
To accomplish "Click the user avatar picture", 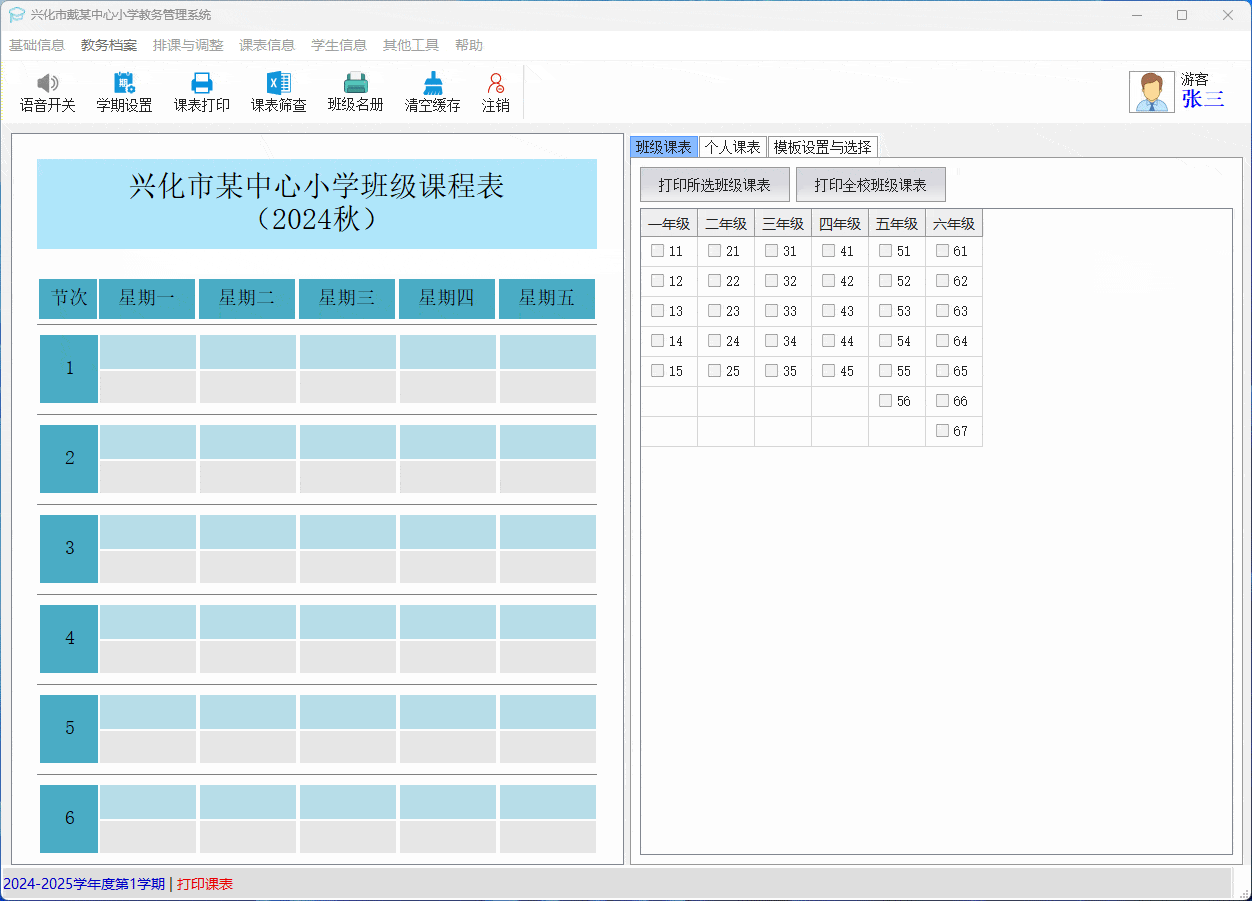I will point(1151,92).
